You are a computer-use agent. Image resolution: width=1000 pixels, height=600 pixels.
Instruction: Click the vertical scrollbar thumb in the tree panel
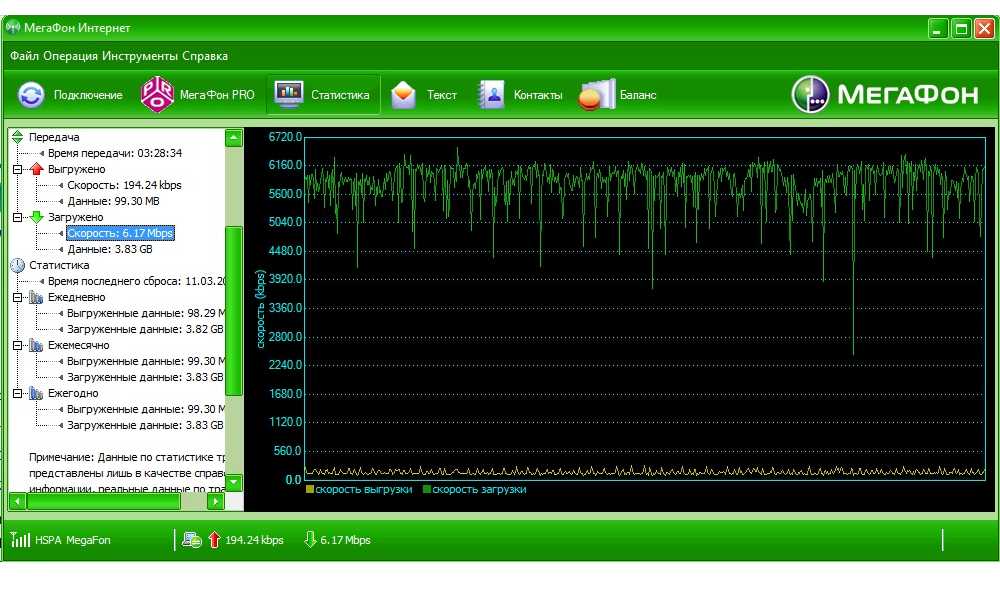tap(234, 311)
